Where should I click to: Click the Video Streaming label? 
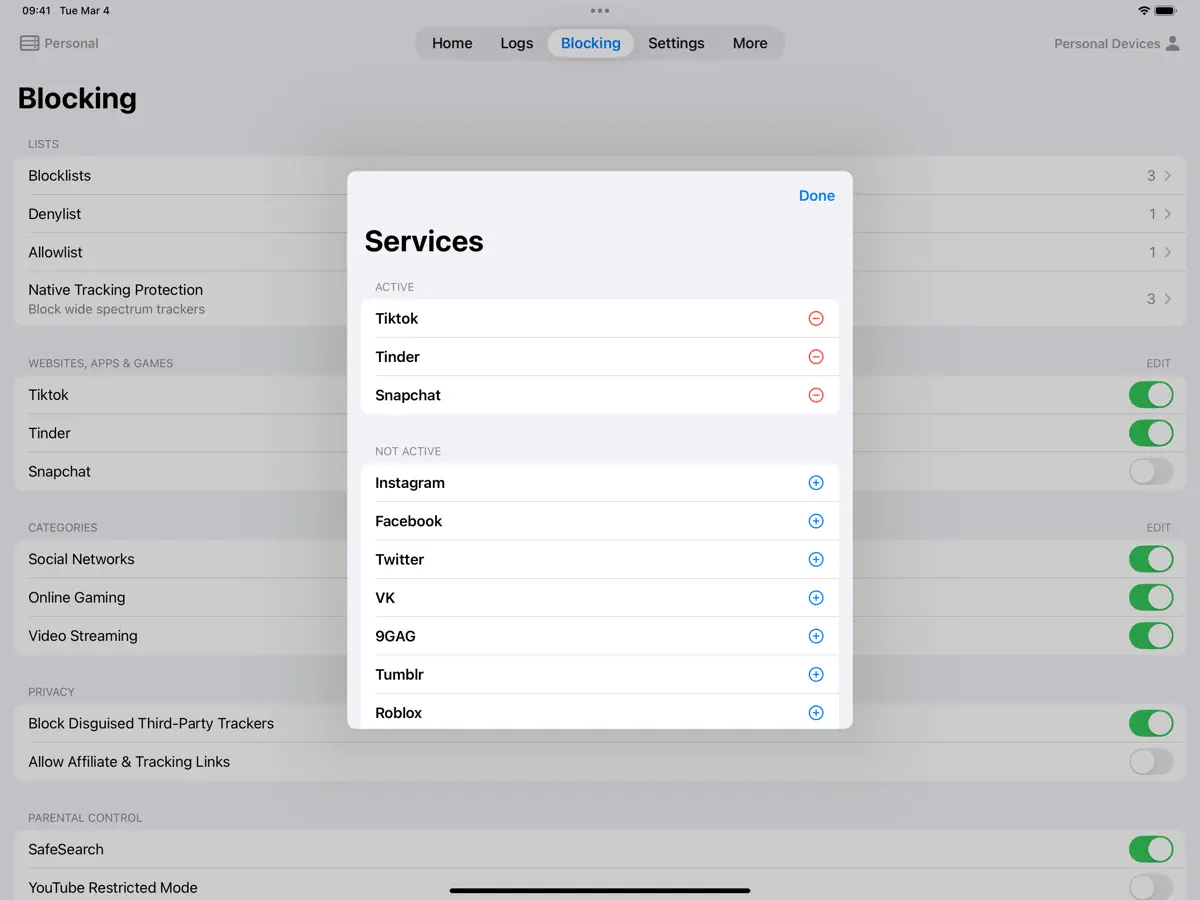83,636
